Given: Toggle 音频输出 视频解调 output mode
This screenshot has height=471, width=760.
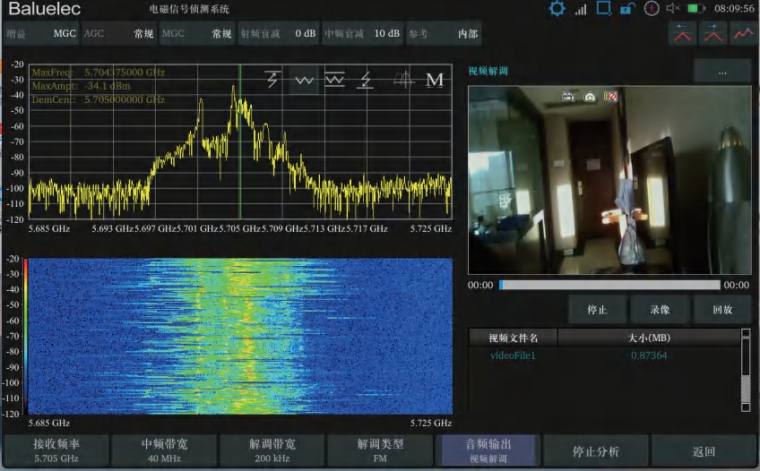Looking at the screenshot, I should tap(487, 451).
